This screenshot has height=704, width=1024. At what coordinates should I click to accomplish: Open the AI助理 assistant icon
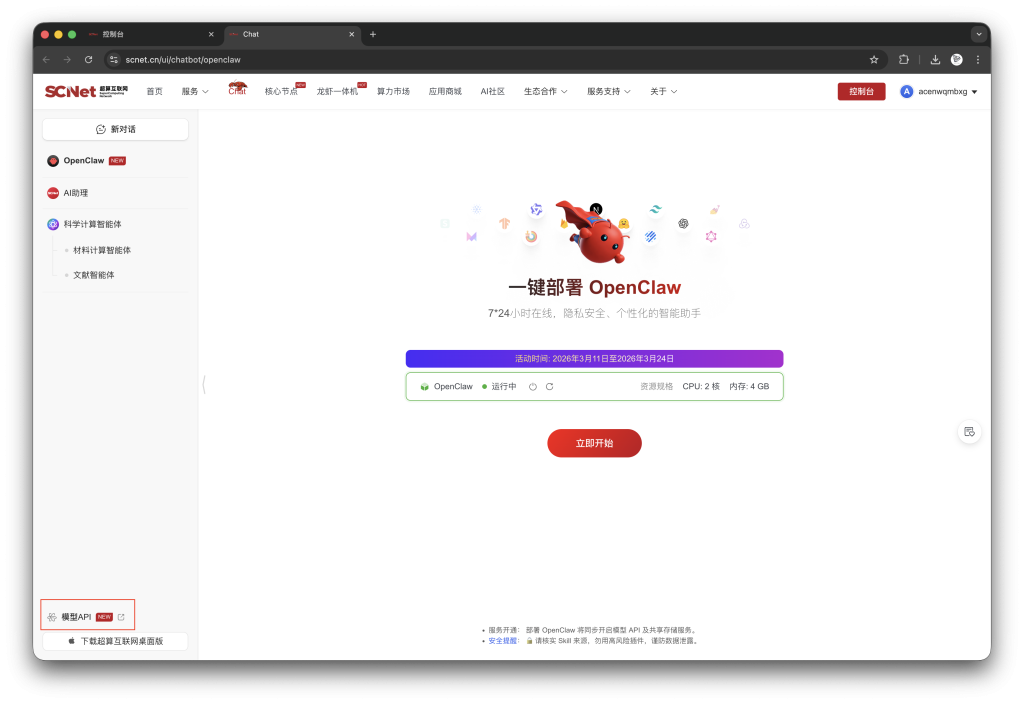click(x=52, y=193)
